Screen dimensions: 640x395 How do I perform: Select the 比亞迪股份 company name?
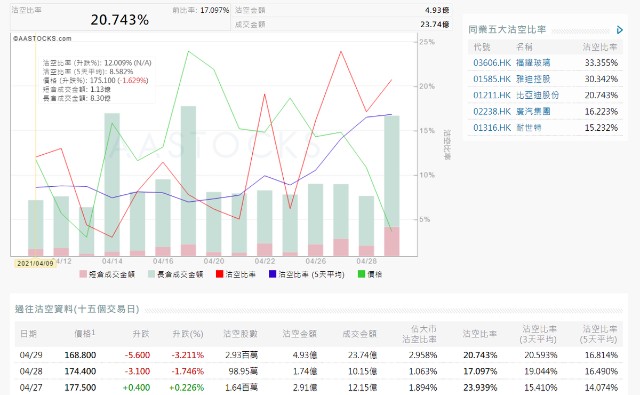pos(537,95)
